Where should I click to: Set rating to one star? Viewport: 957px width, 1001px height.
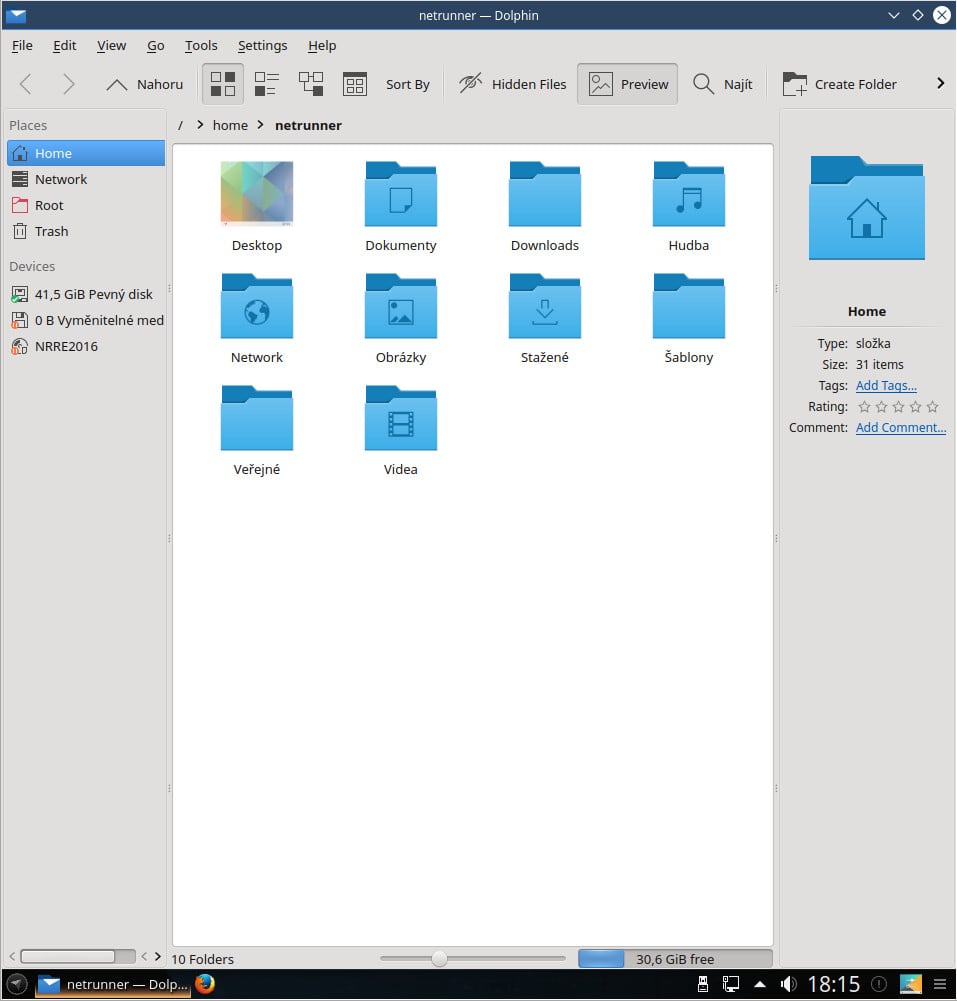[864, 407]
